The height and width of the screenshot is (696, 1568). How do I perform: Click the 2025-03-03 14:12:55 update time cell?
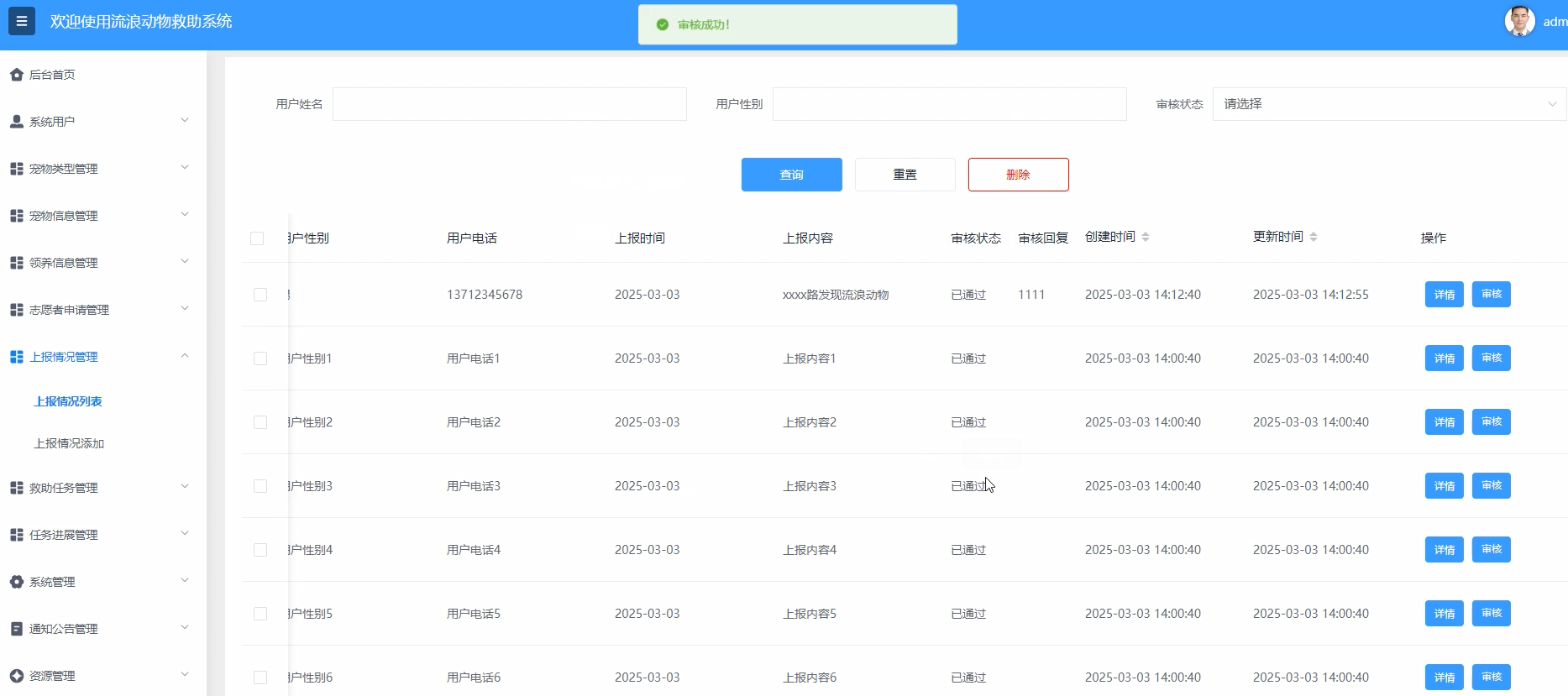[1311, 295]
